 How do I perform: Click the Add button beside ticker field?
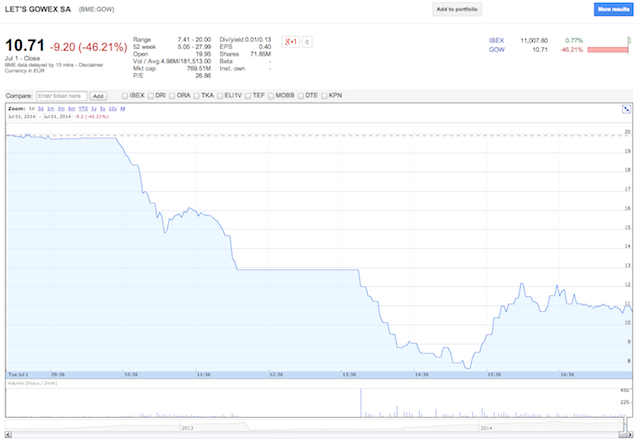(x=98, y=96)
